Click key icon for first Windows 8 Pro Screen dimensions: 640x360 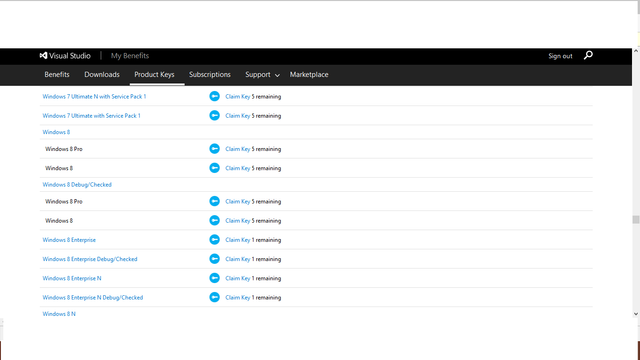(214, 149)
